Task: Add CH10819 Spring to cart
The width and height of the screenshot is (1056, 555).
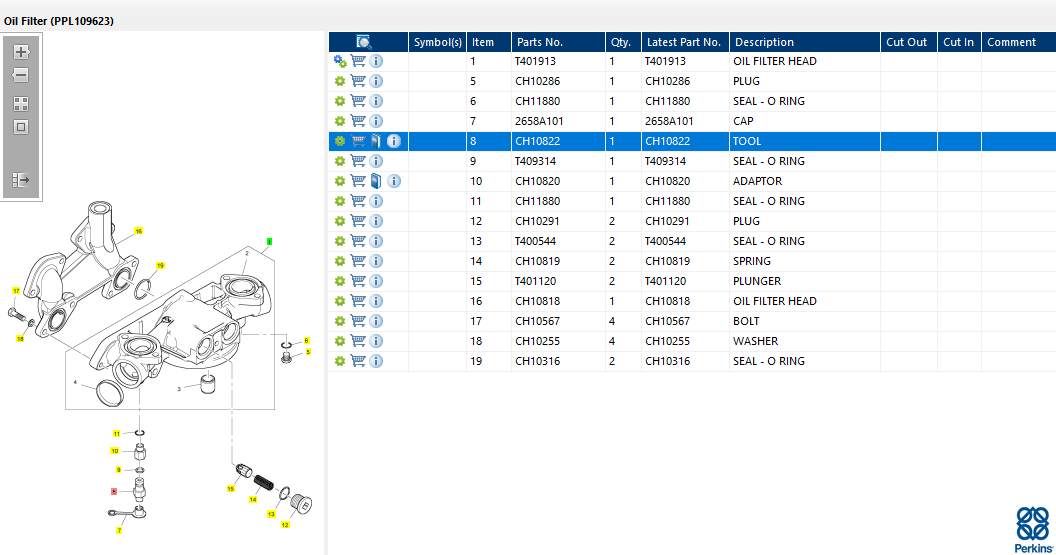Action: [358, 261]
